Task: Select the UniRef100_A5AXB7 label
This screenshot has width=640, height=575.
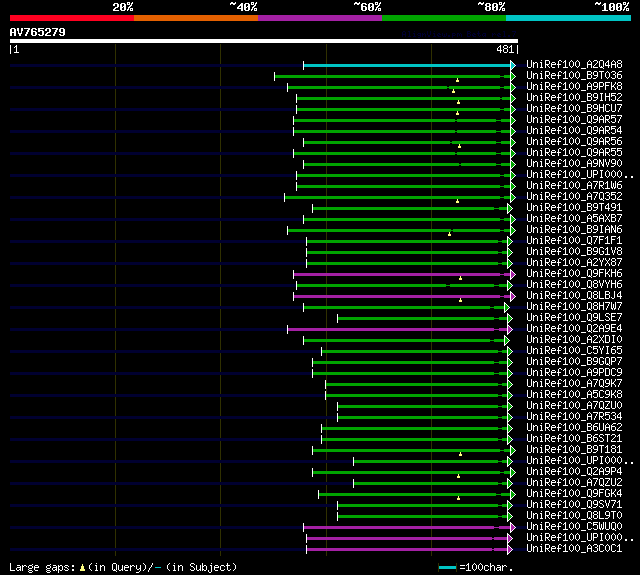Action: pyautogui.click(x=574, y=219)
